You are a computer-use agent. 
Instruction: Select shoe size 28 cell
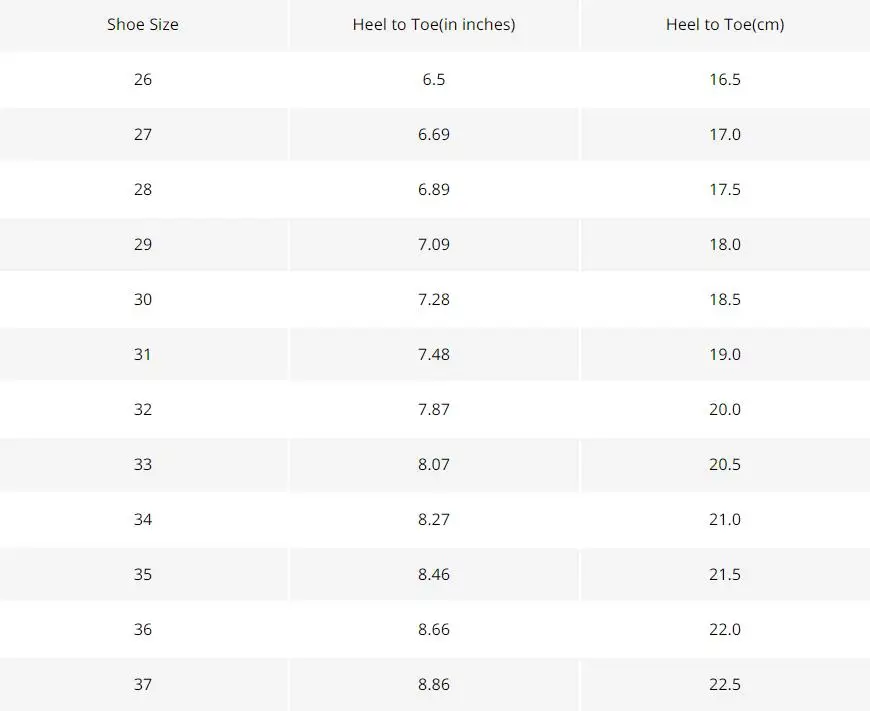tap(143, 189)
